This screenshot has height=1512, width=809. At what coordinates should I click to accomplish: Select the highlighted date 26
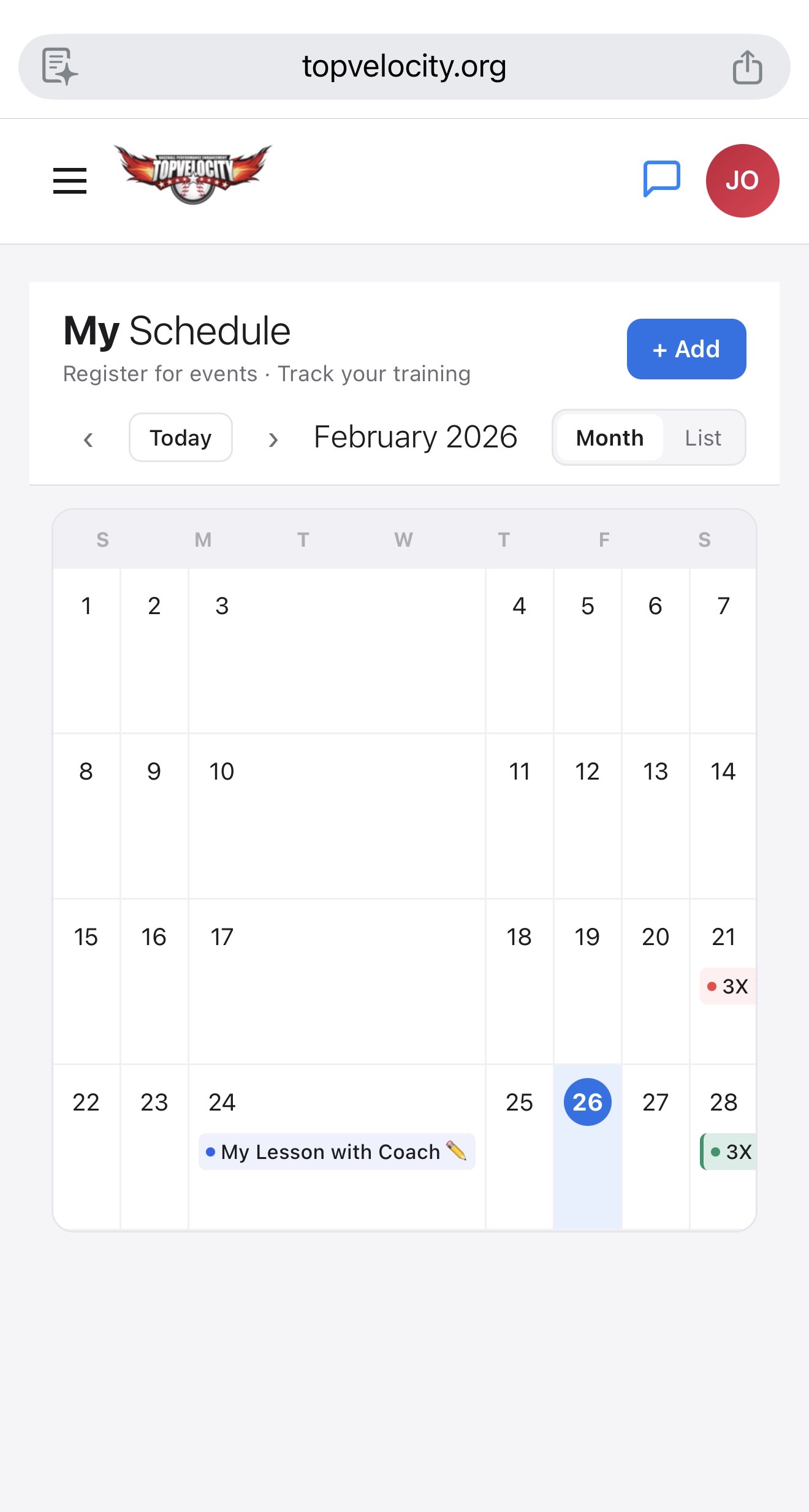[587, 1102]
